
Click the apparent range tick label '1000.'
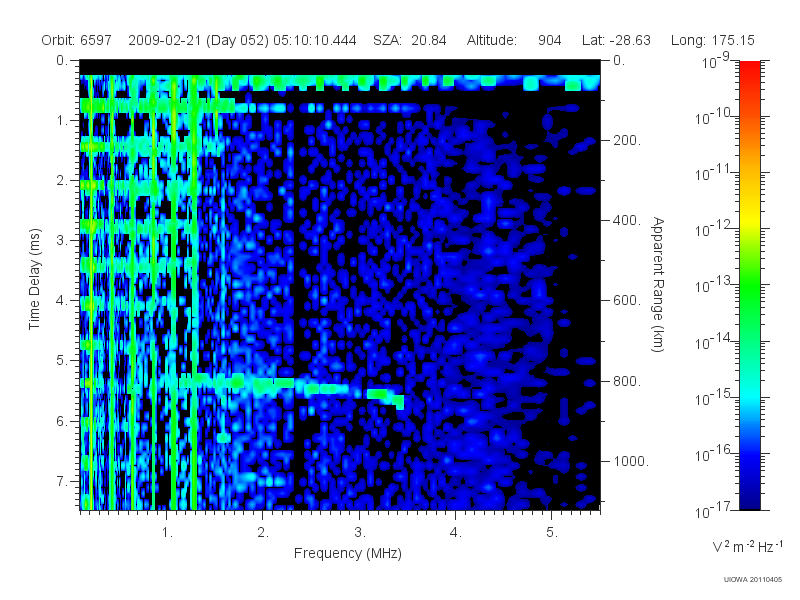[631, 461]
